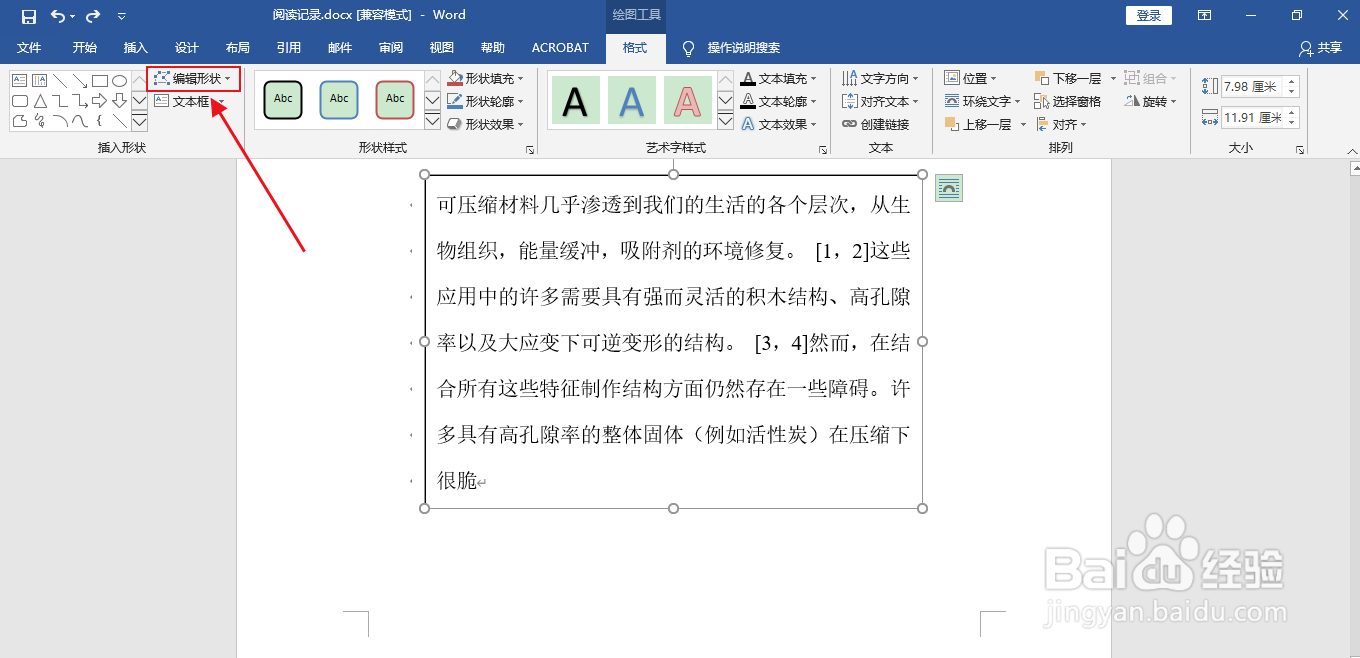Pick the arrow line shape
The width and height of the screenshot is (1360, 658).
pos(80,81)
